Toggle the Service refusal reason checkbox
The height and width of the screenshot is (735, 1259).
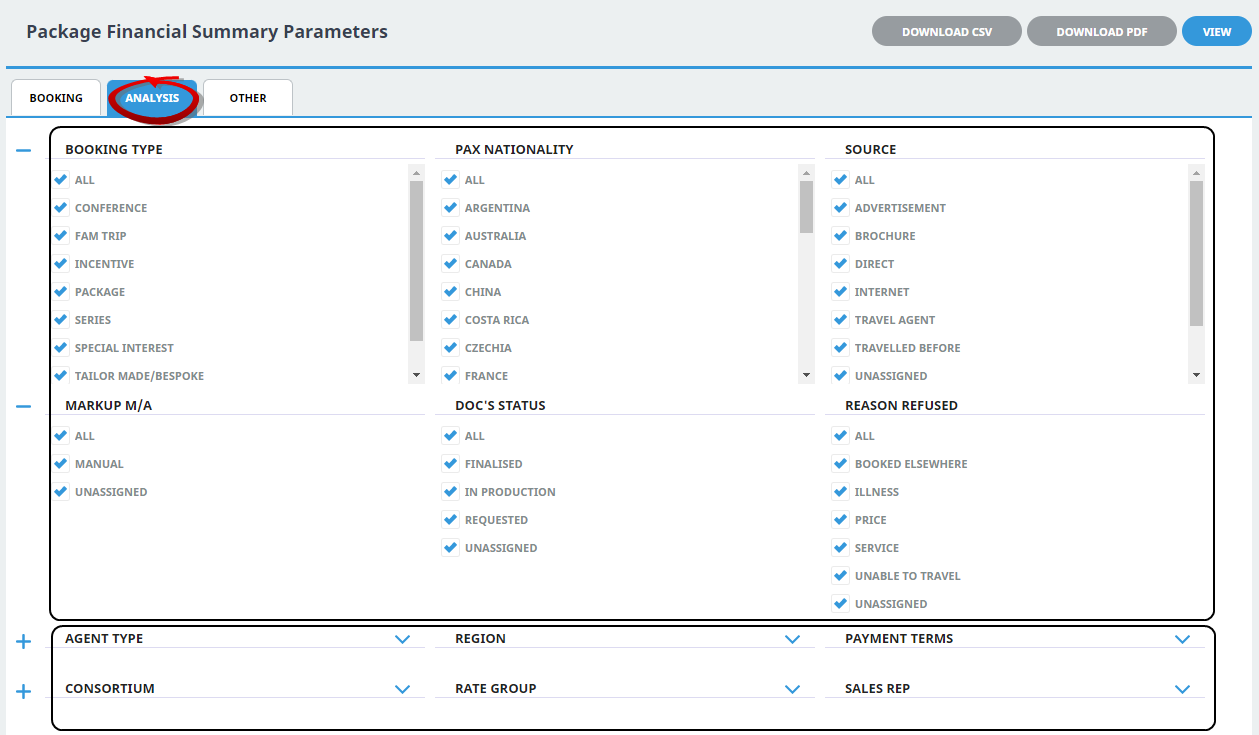pos(841,548)
